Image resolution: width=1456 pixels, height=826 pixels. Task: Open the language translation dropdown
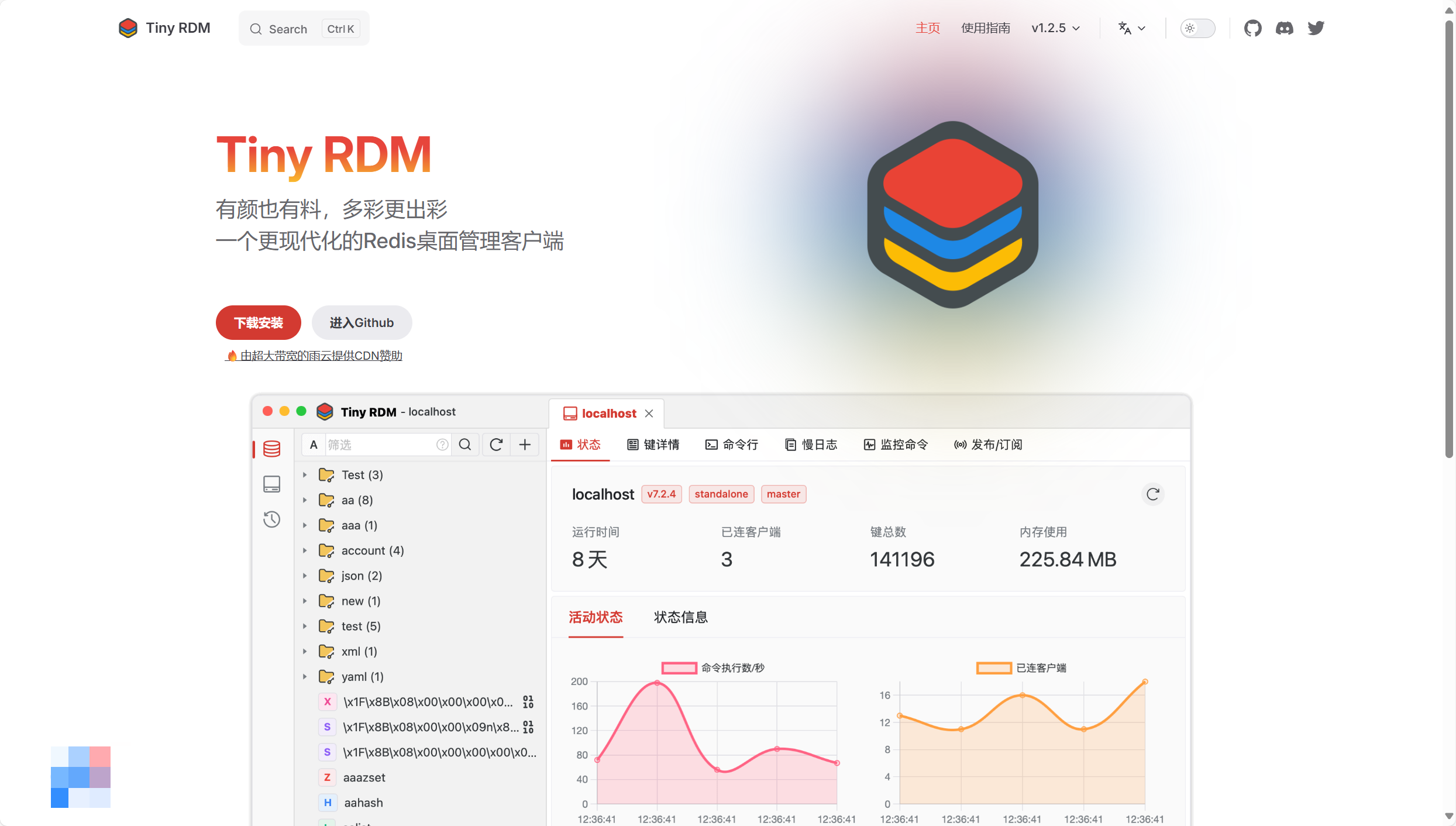(1131, 28)
